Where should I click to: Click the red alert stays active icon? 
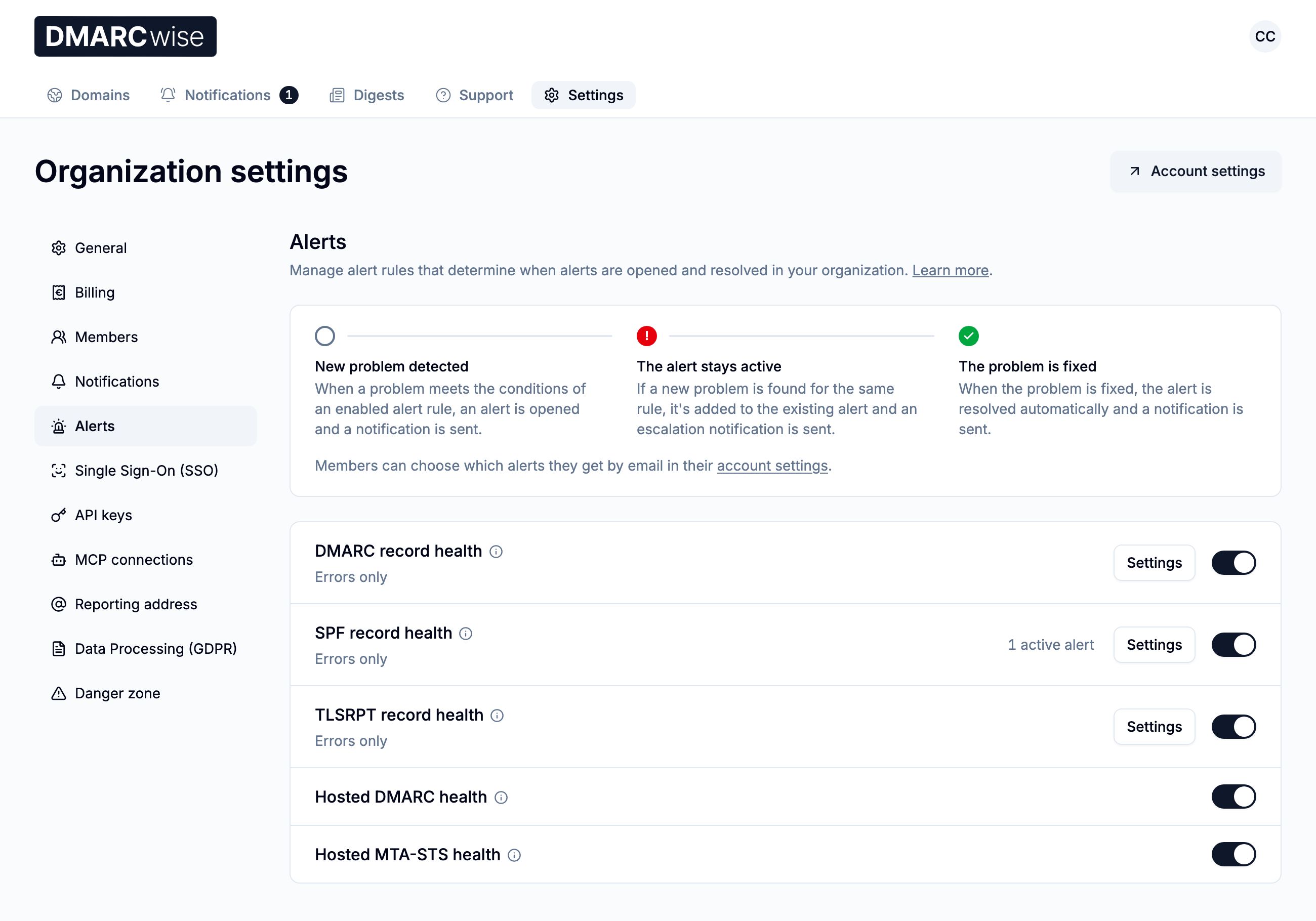point(646,336)
